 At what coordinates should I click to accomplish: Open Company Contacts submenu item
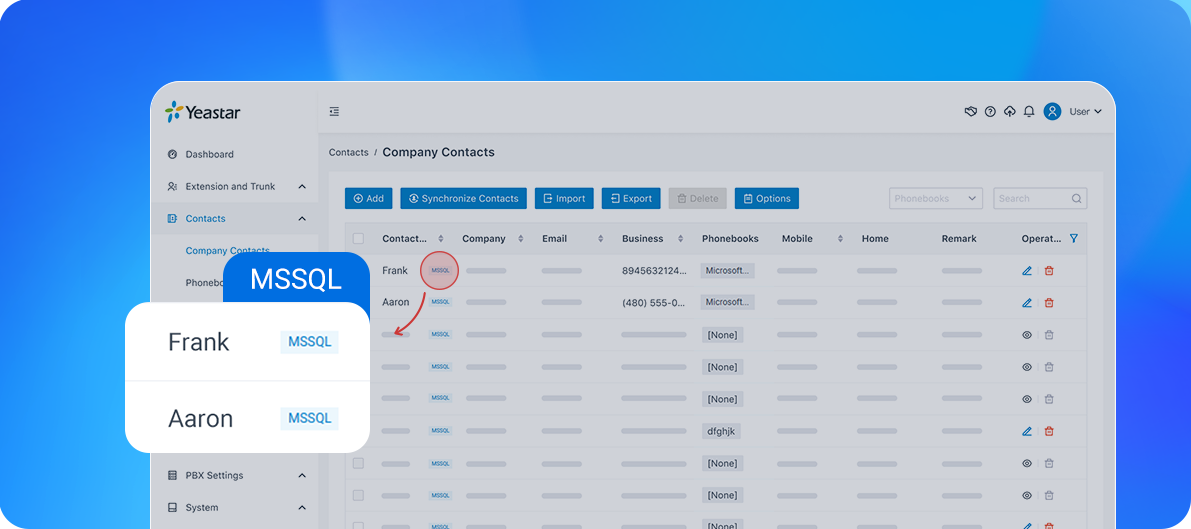[x=227, y=250]
